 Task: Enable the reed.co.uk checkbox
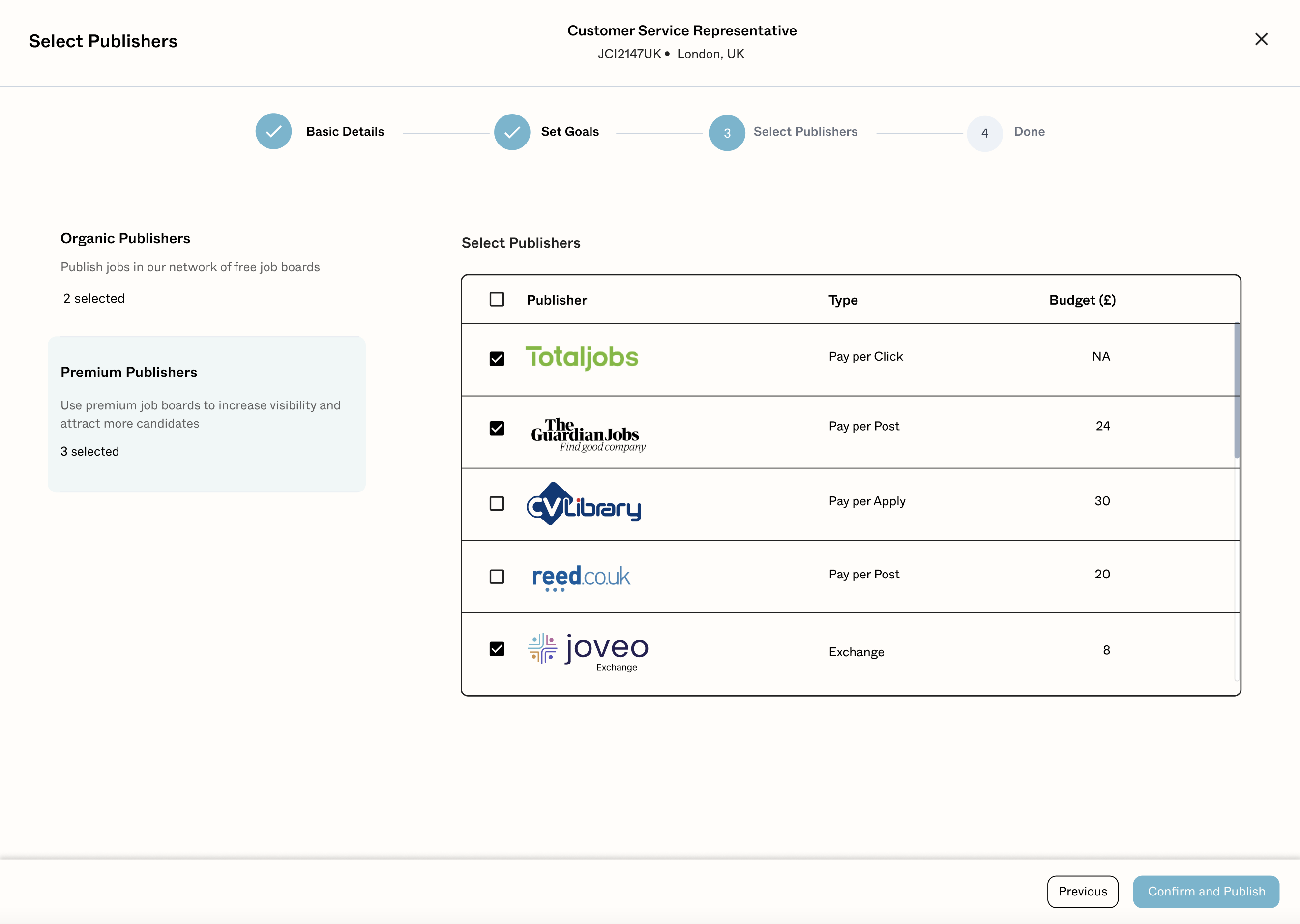[496, 576]
